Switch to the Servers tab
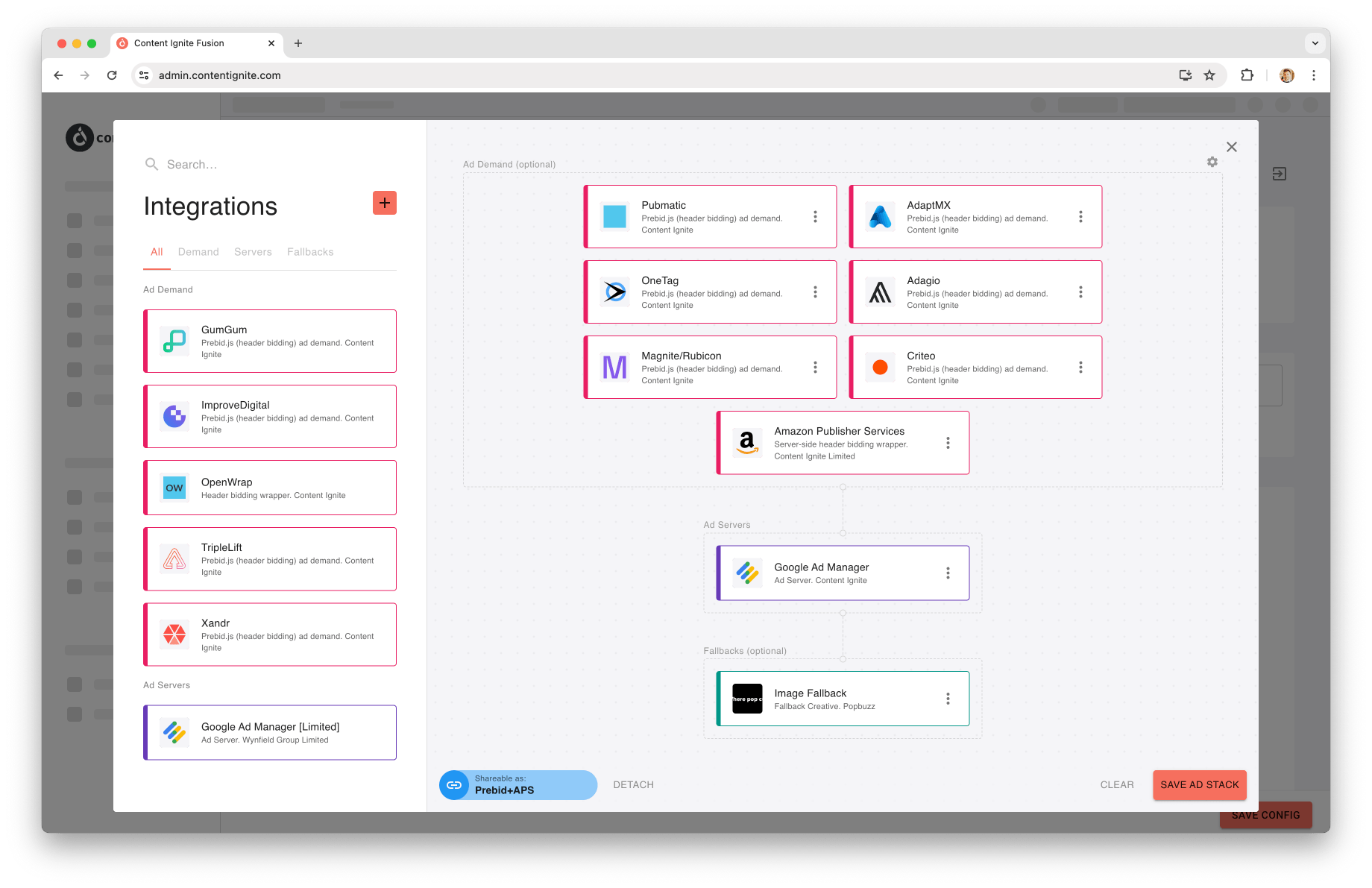 tap(253, 252)
